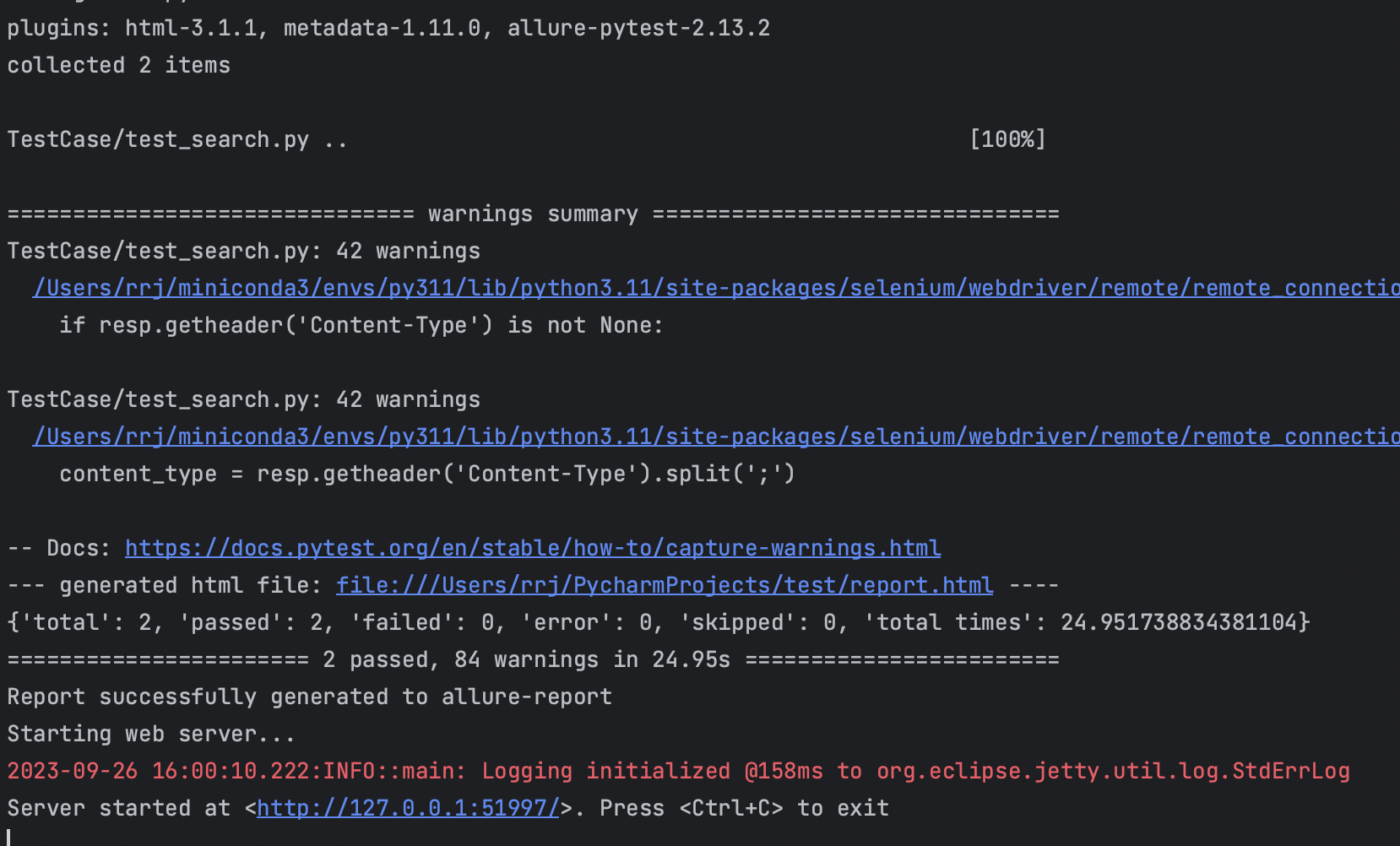1400x846 pixels.
Task: Click the first selenium remote_connection path link
Action: [591, 287]
